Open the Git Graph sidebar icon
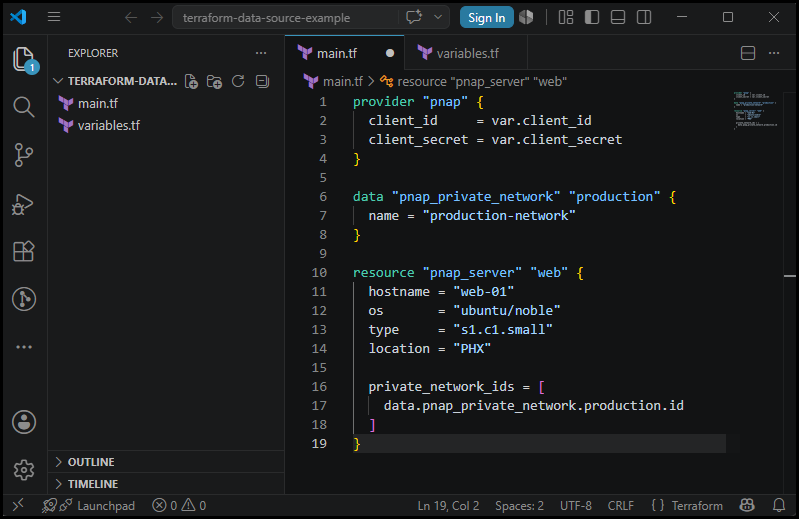 point(23,299)
